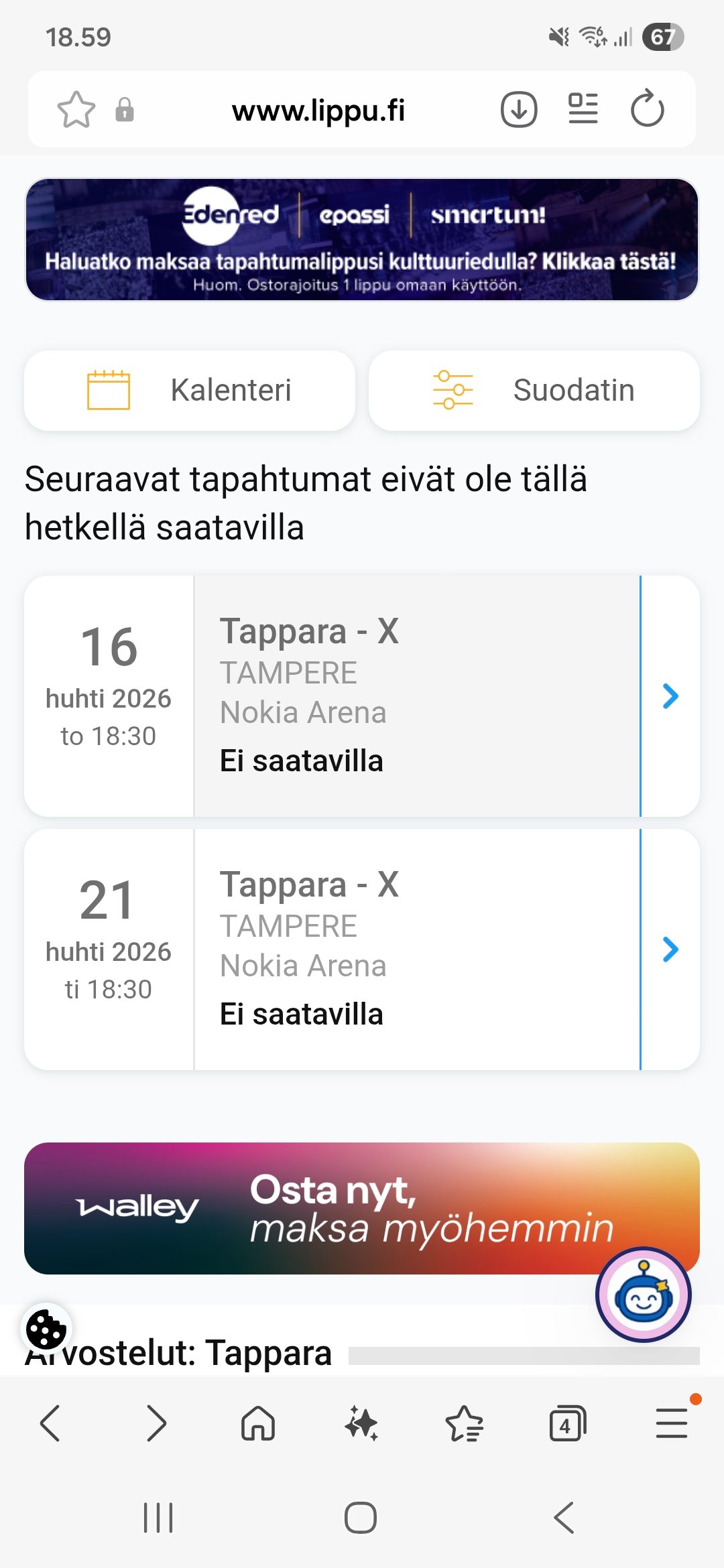Expand the 16 huhti Tappara event chevron
Image resolution: width=724 pixels, height=1568 pixels.
pyautogui.click(x=670, y=696)
